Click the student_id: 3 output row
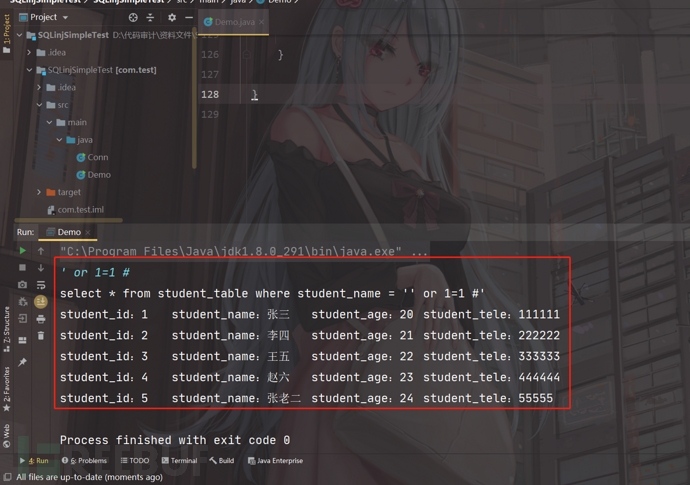This screenshot has height=485, width=690. pyautogui.click(x=310, y=356)
